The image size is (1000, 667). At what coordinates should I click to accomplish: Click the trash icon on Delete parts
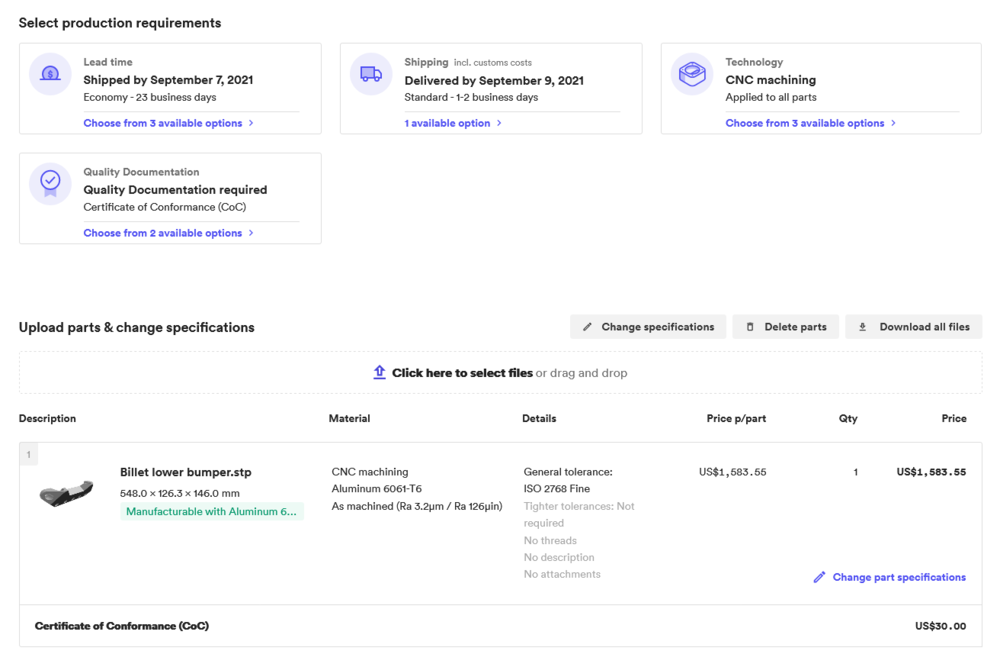tap(749, 326)
